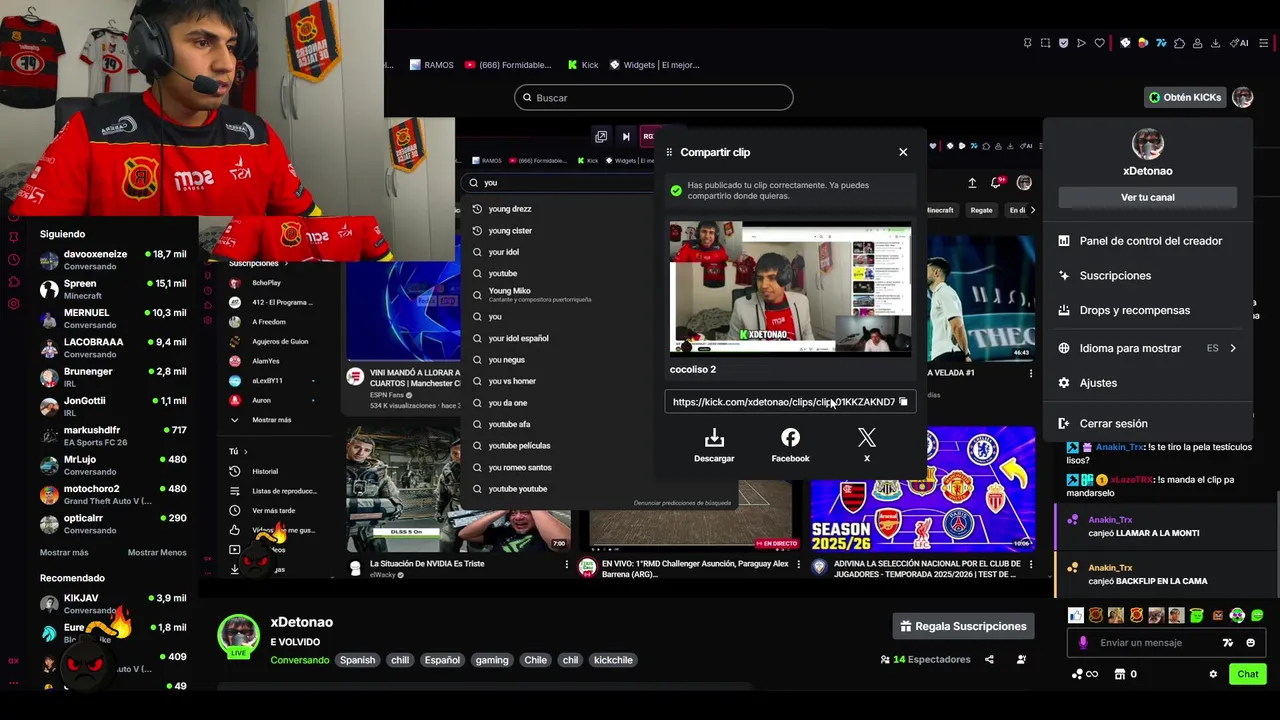The width and height of the screenshot is (1280, 720).
Task: Open Panel de control del creador
Action: point(1148,241)
